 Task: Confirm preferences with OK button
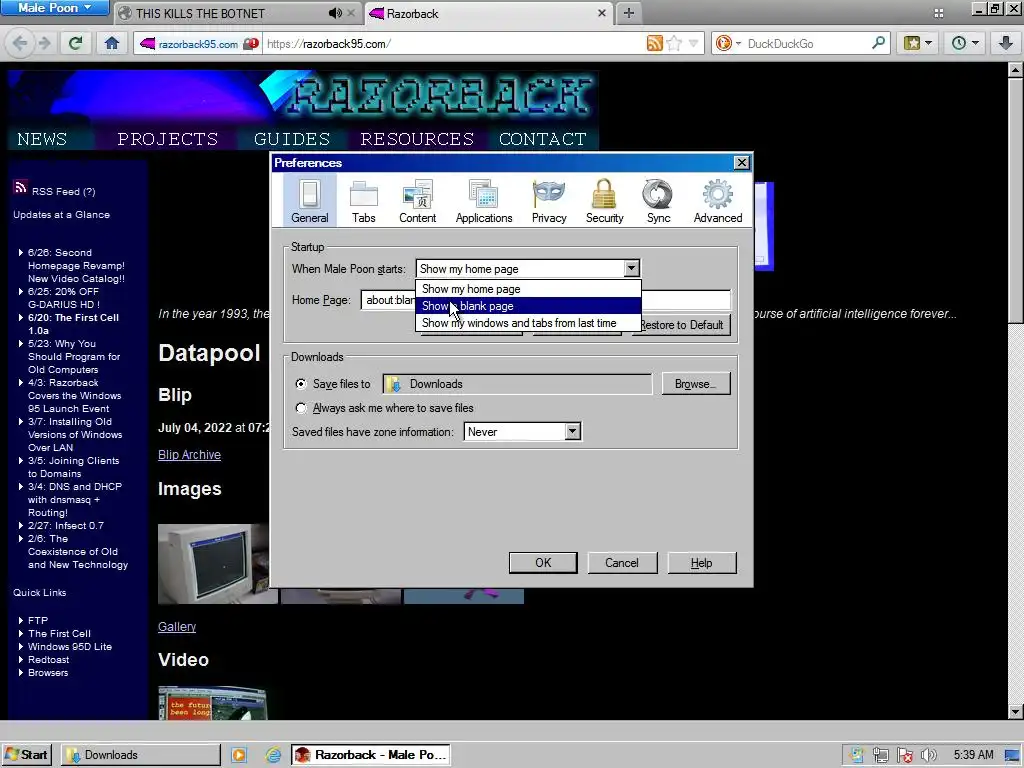pos(543,563)
